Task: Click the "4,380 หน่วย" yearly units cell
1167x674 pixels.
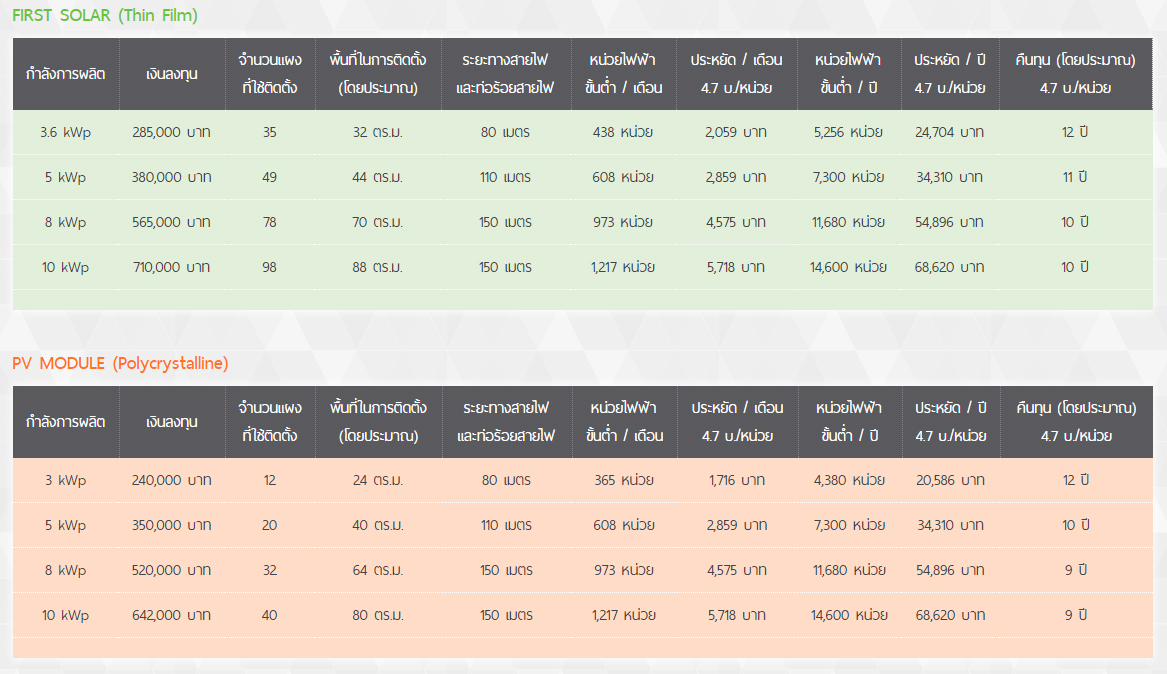Action: point(849,481)
